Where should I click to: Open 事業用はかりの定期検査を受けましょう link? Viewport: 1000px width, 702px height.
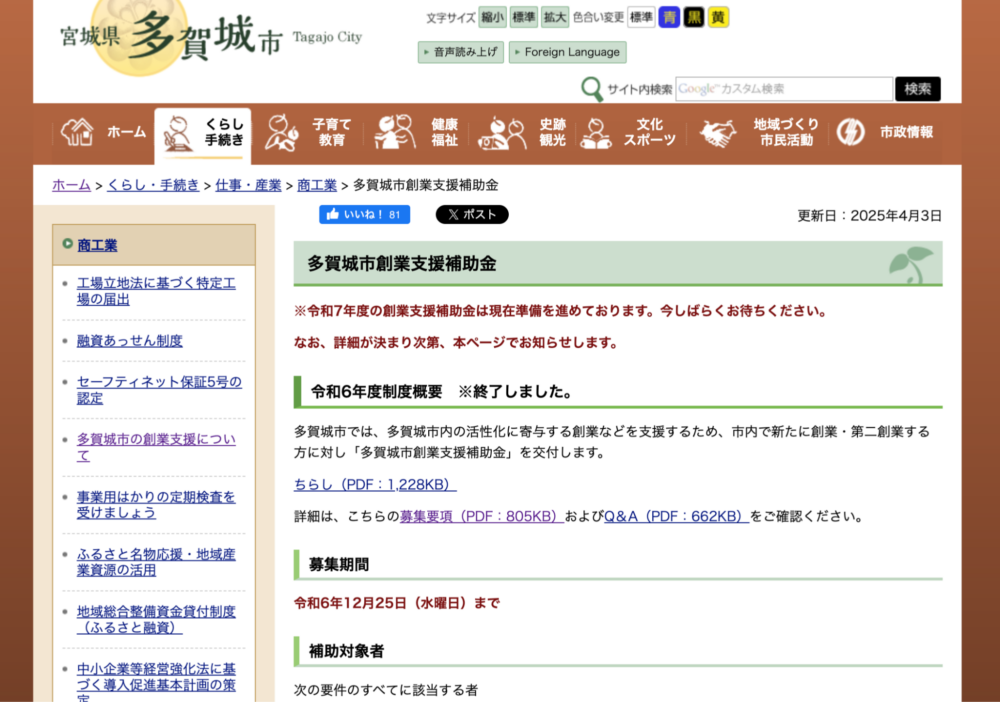pos(156,504)
